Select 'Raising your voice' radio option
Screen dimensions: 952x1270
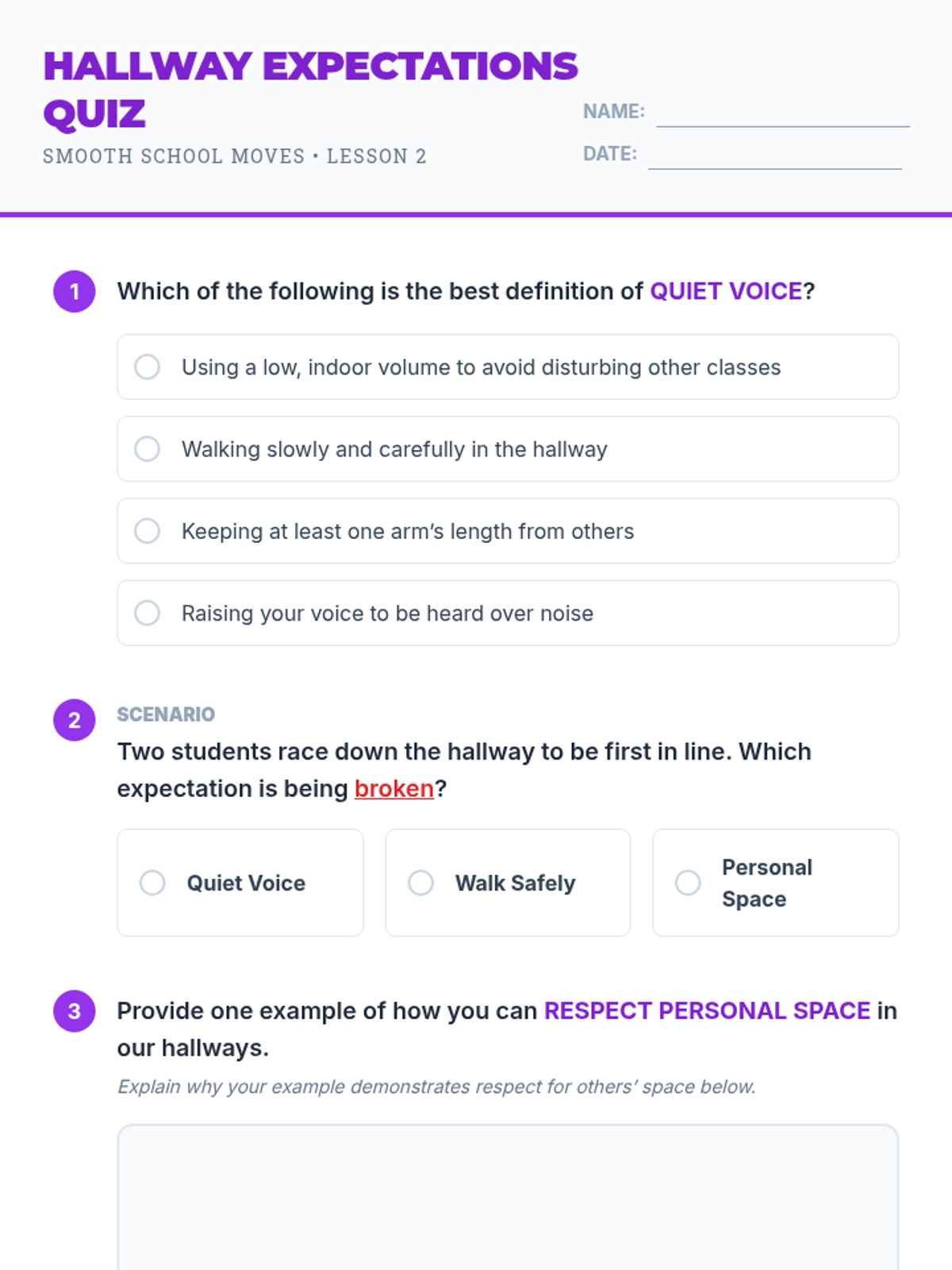tap(147, 613)
